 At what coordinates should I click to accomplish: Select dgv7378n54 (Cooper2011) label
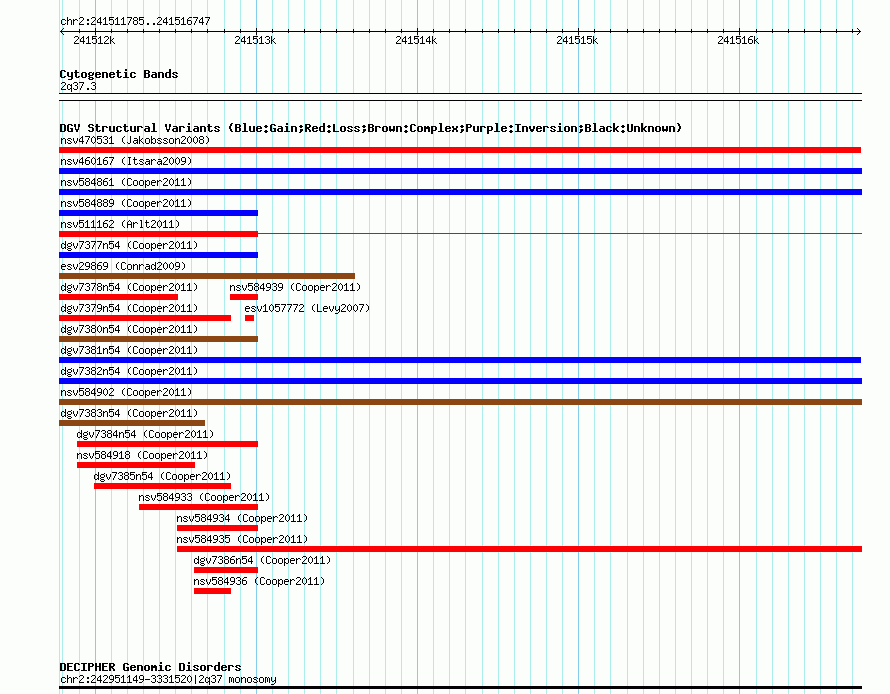click(x=129, y=287)
